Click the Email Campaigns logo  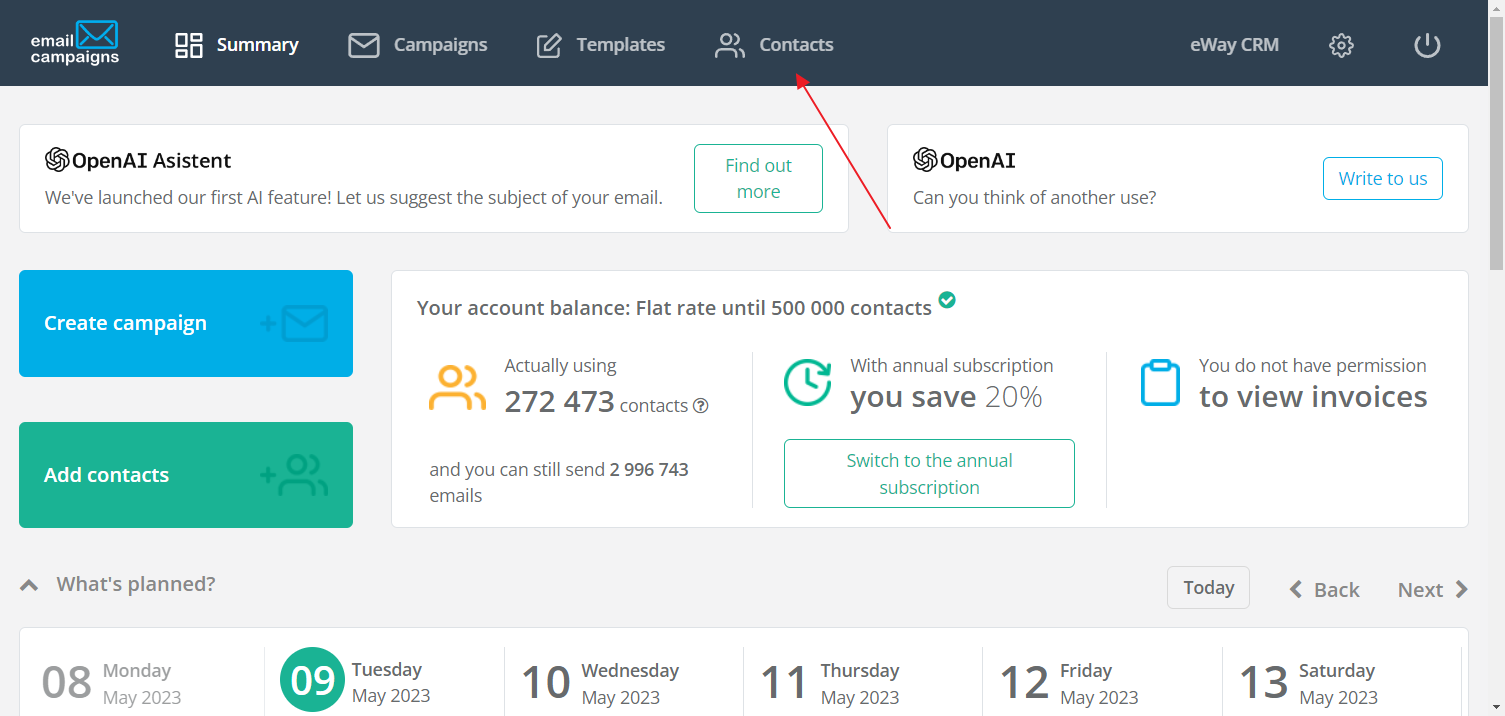(75, 43)
